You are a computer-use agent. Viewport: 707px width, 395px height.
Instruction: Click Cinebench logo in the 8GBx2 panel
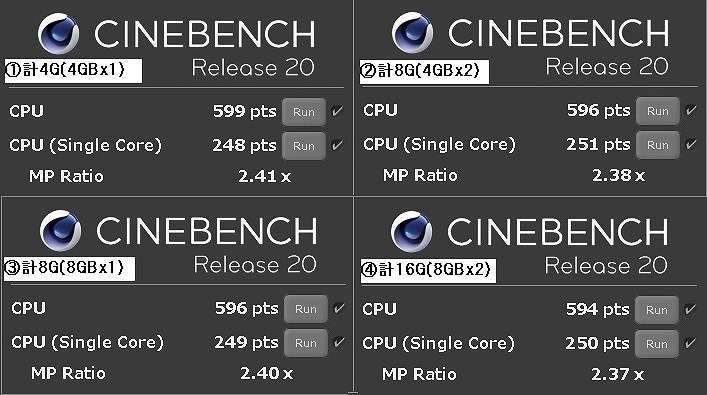(x=411, y=231)
